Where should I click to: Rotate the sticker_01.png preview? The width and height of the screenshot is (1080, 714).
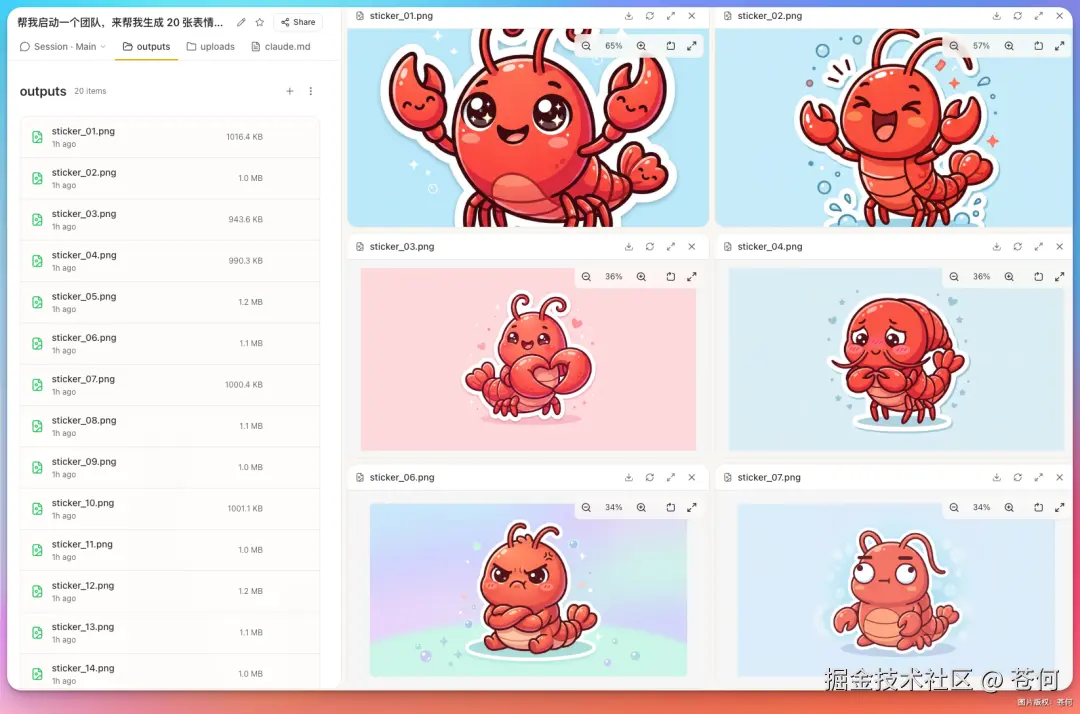point(671,46)
